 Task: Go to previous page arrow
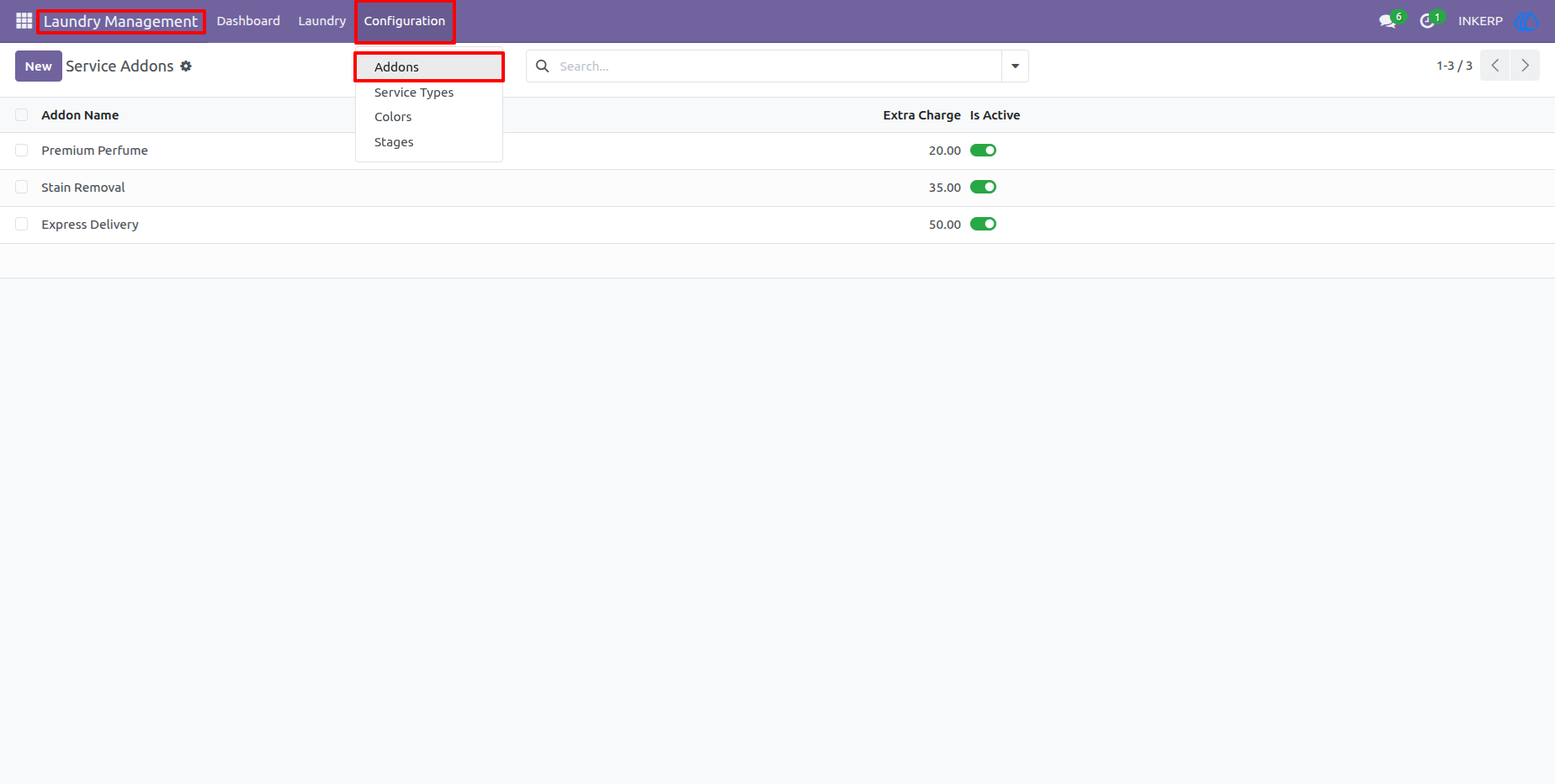coord(1495,66)
